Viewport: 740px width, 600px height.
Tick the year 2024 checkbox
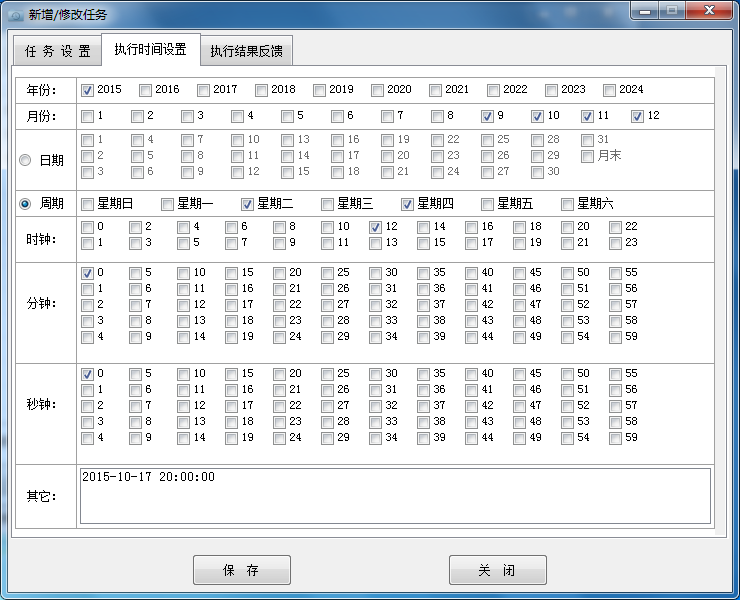point(609,90)
